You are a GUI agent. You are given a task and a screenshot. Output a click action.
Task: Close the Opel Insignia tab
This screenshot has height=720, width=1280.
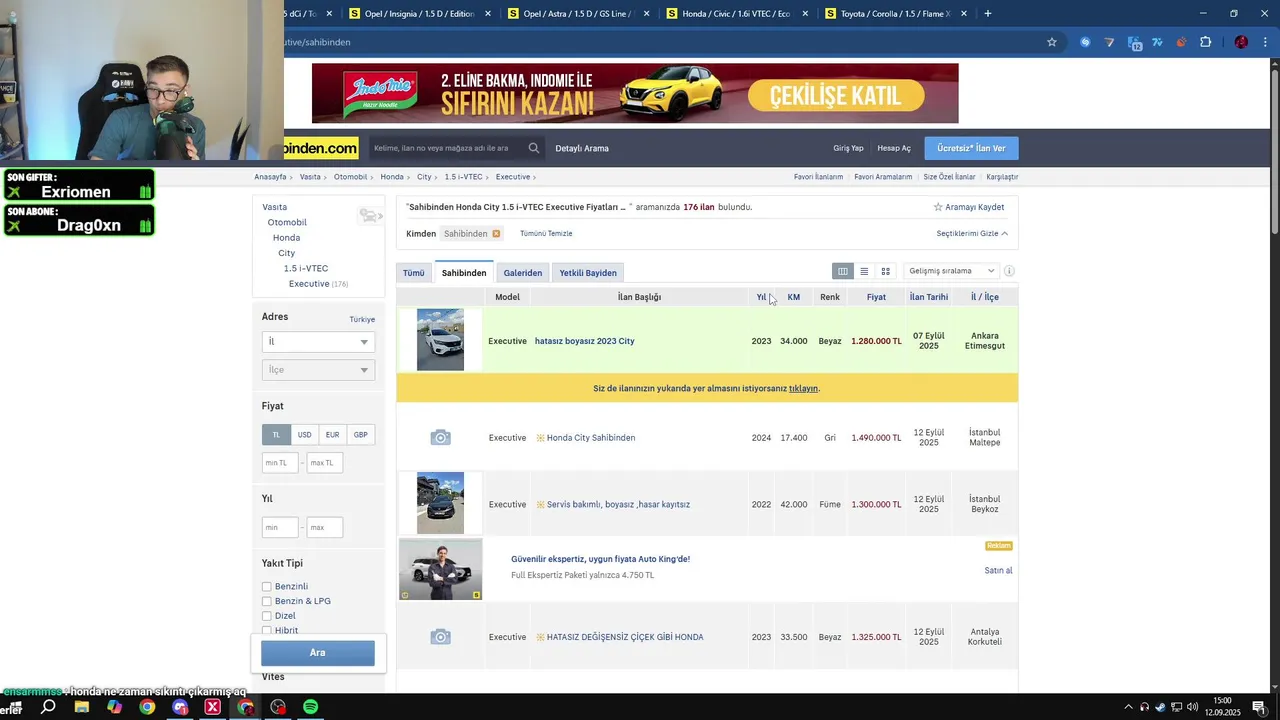coord(488,14)
